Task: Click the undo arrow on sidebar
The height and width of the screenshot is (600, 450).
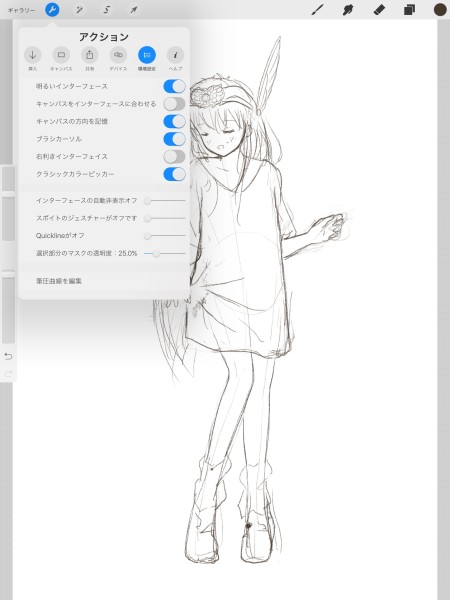Action: click(x=8, y=356)
